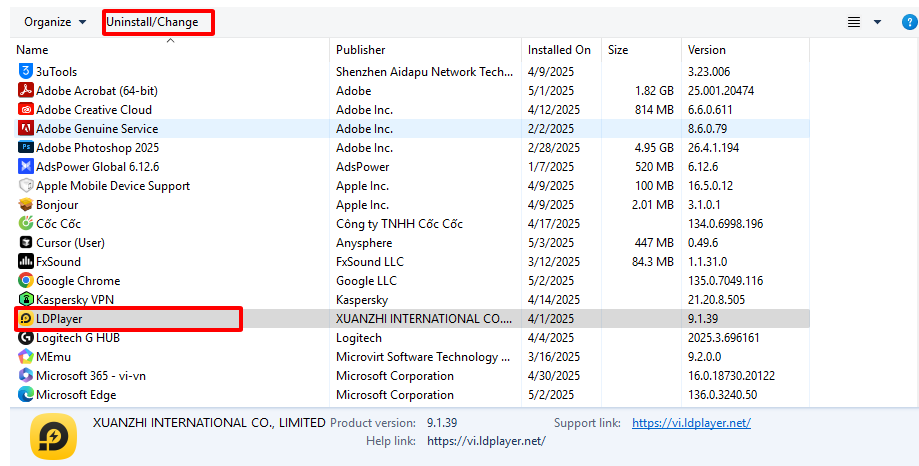The height and width of the screenshot is (466, 919).
Task: Select the Bonjour name text
Action: click(57, 205)
